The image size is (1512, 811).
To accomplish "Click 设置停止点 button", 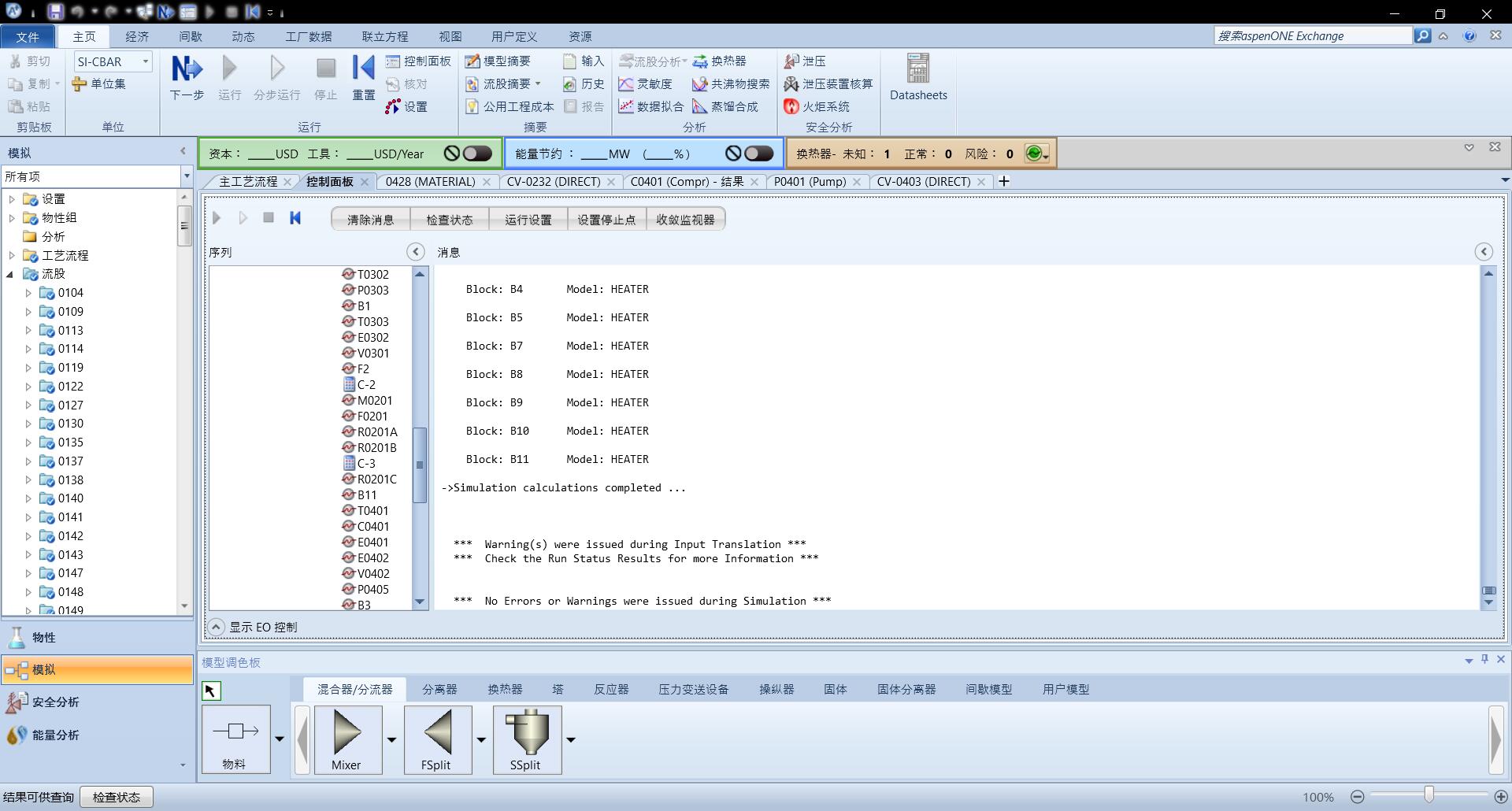I will (x=606, y=220).
